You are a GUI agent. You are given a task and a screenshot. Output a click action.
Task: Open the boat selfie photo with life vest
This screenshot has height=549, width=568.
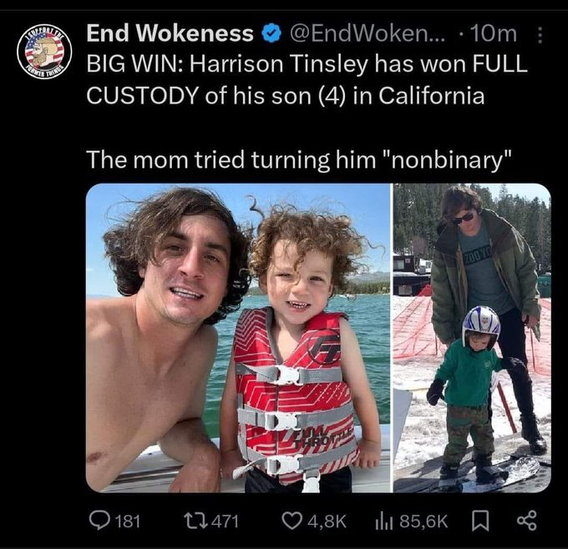238,338
